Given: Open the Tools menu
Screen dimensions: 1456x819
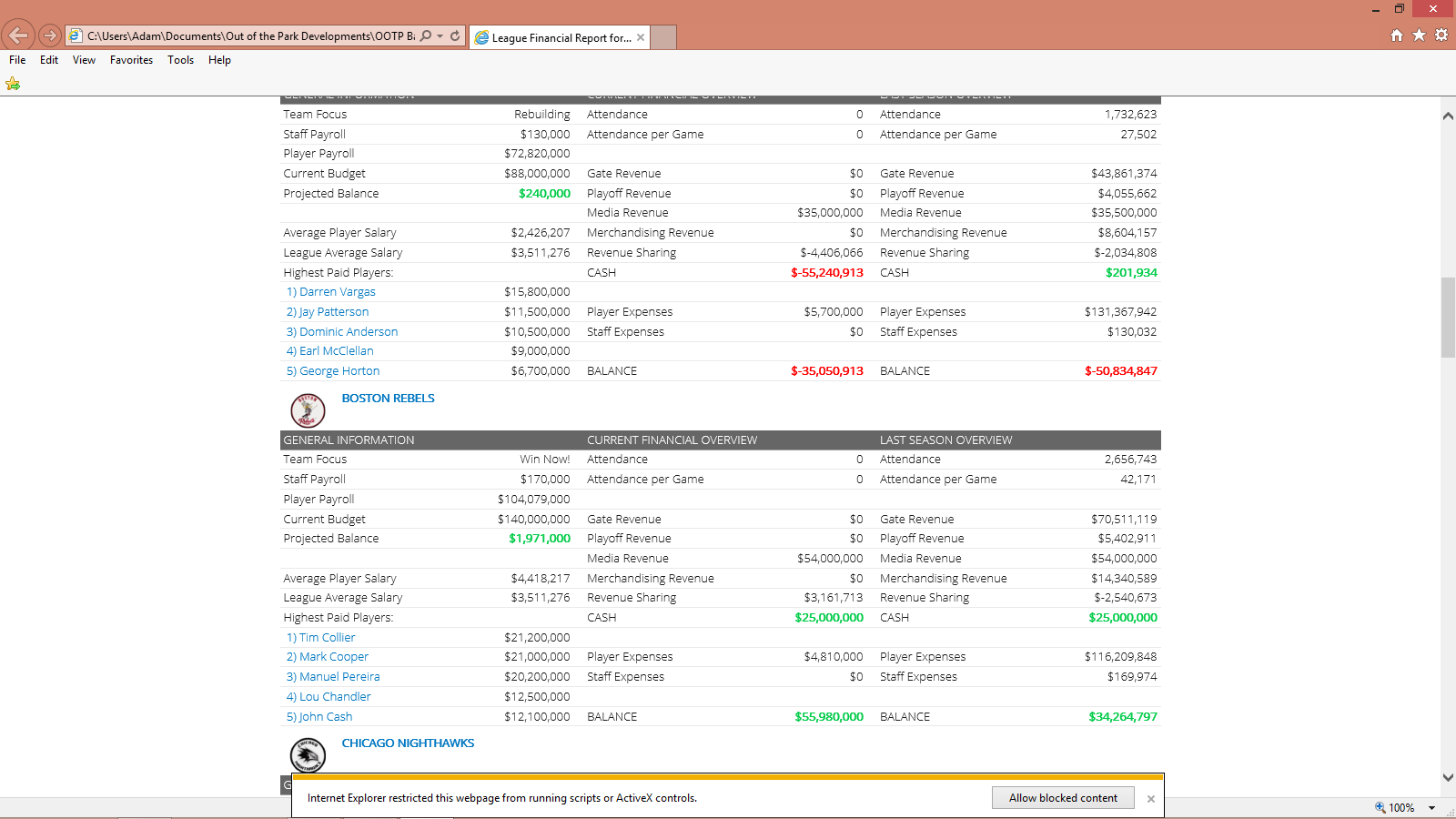Looking at the screenshot, I should click(180, 60).
